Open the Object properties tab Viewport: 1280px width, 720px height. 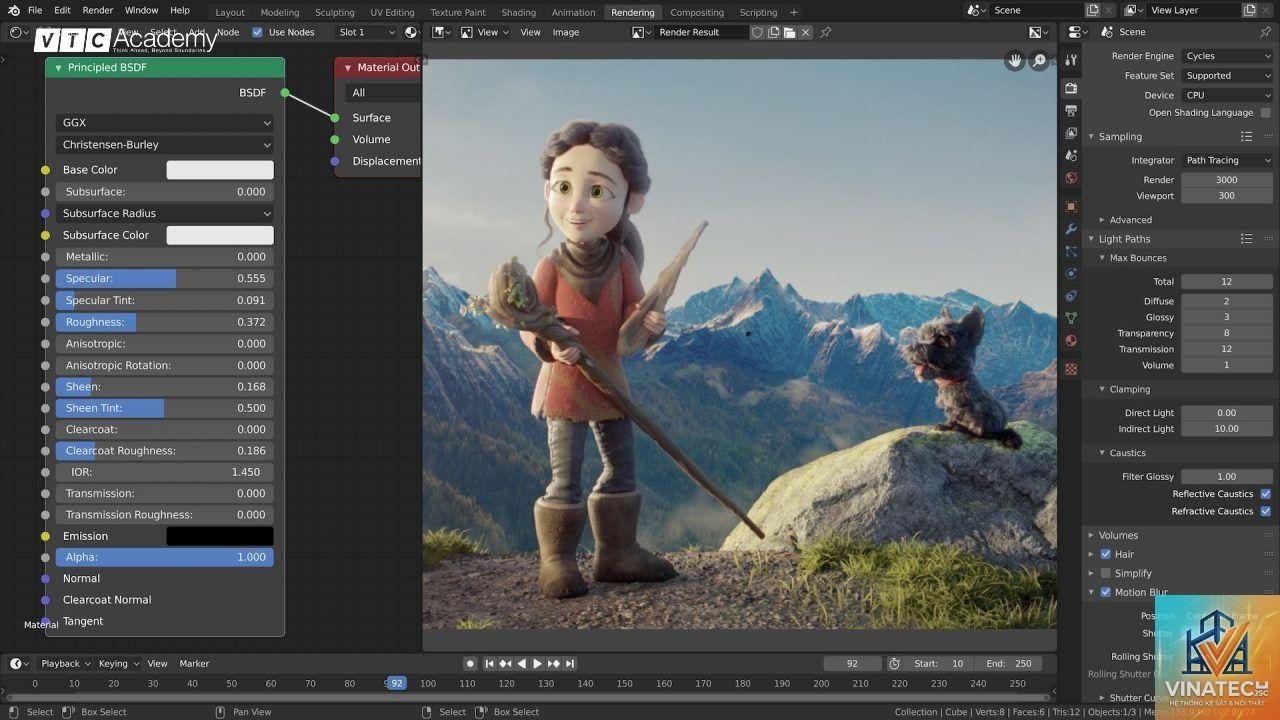click(x=1071, y=206)
